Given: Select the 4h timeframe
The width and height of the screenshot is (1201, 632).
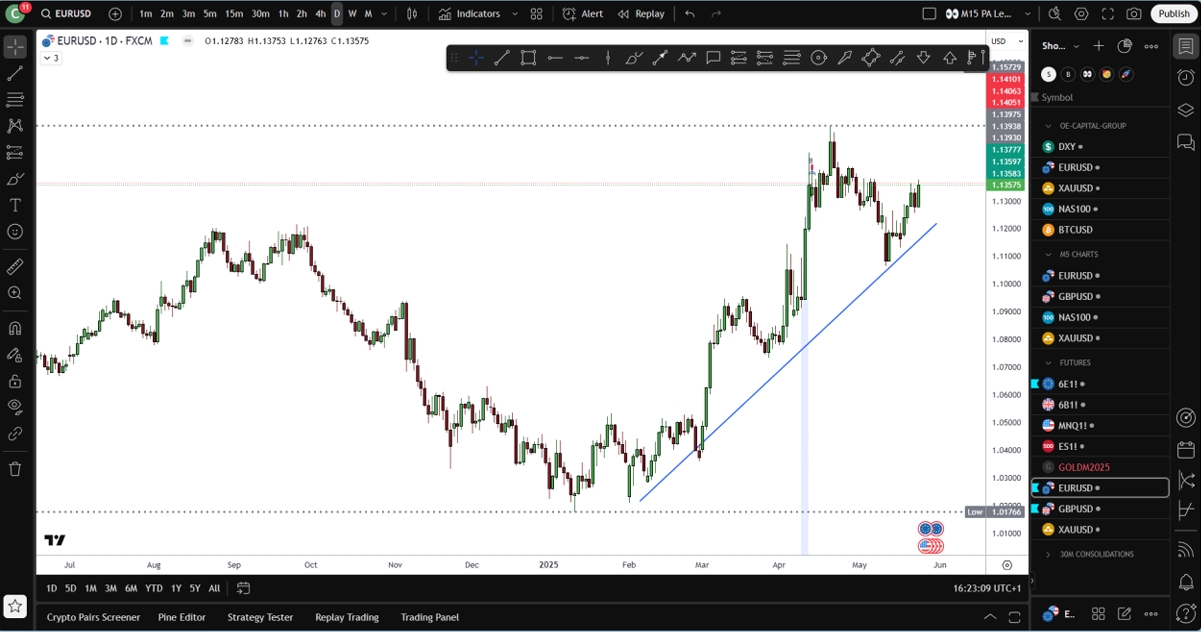Looking at the screenshot, I should click(320, 14).
